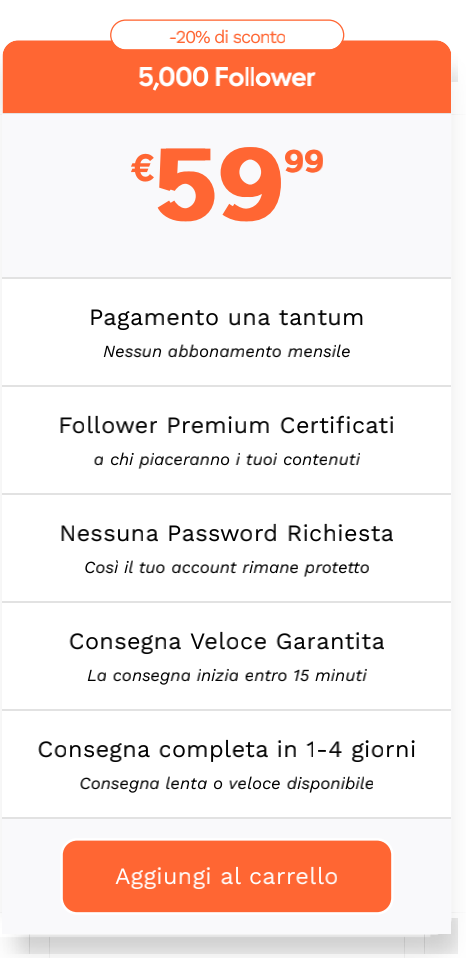
Task: Click the orange card header bar
Action: [227, 77]
